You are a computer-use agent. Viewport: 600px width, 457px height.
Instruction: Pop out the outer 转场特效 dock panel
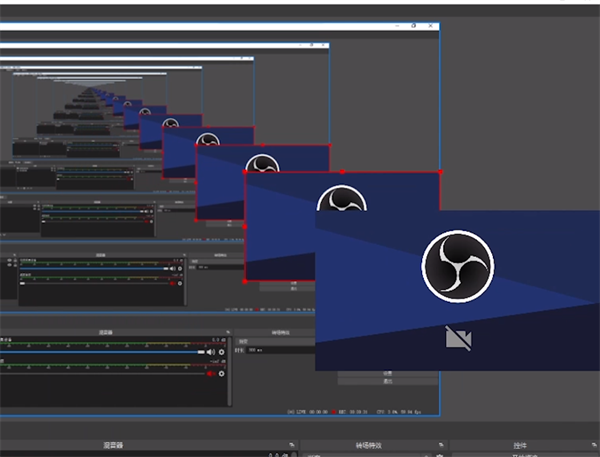click(x=441, y=445)
